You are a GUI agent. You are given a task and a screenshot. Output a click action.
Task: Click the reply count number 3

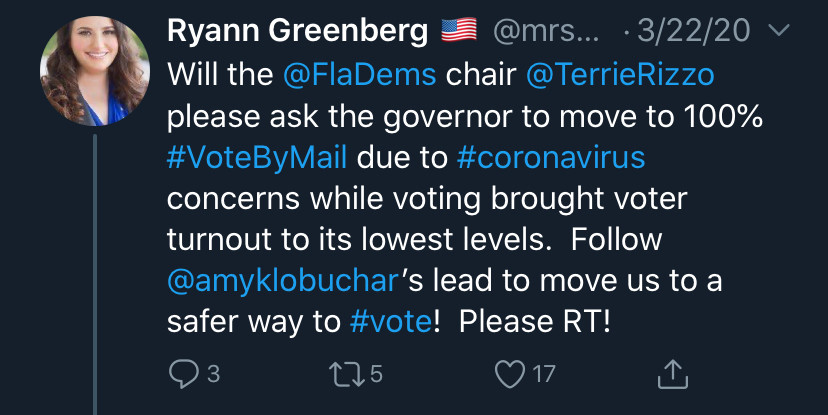[213, 374]
